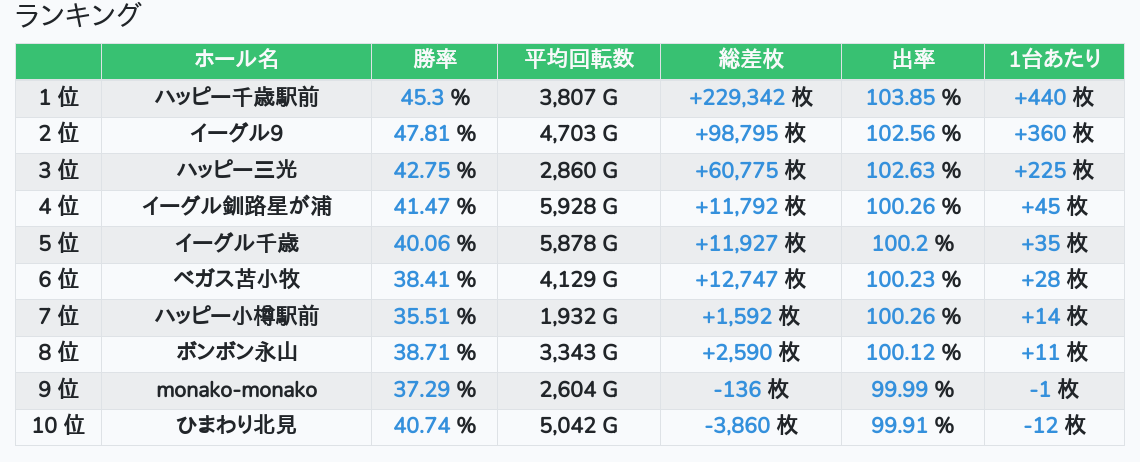Click the 1台あたり column header

point(1054,60)
